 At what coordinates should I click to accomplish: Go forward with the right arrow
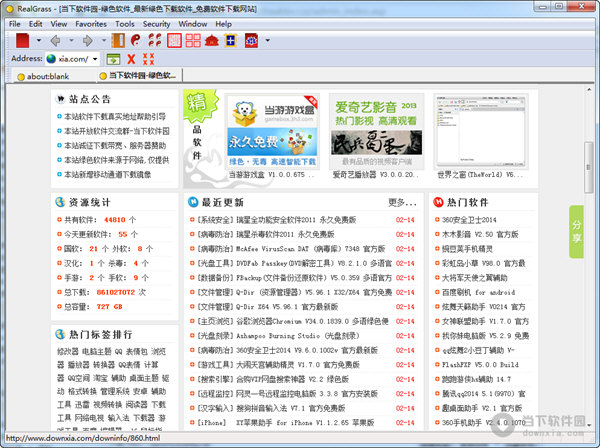[88, 41]
